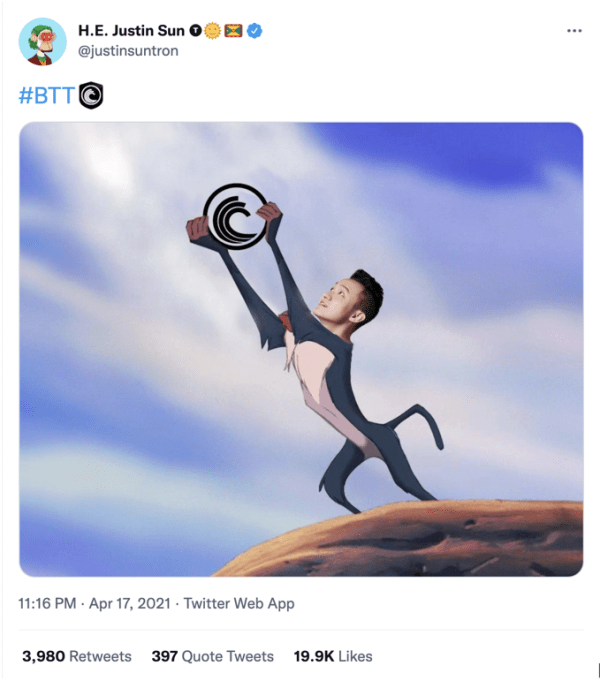Click the yellow sun emoji in the name

click(212, 32)
